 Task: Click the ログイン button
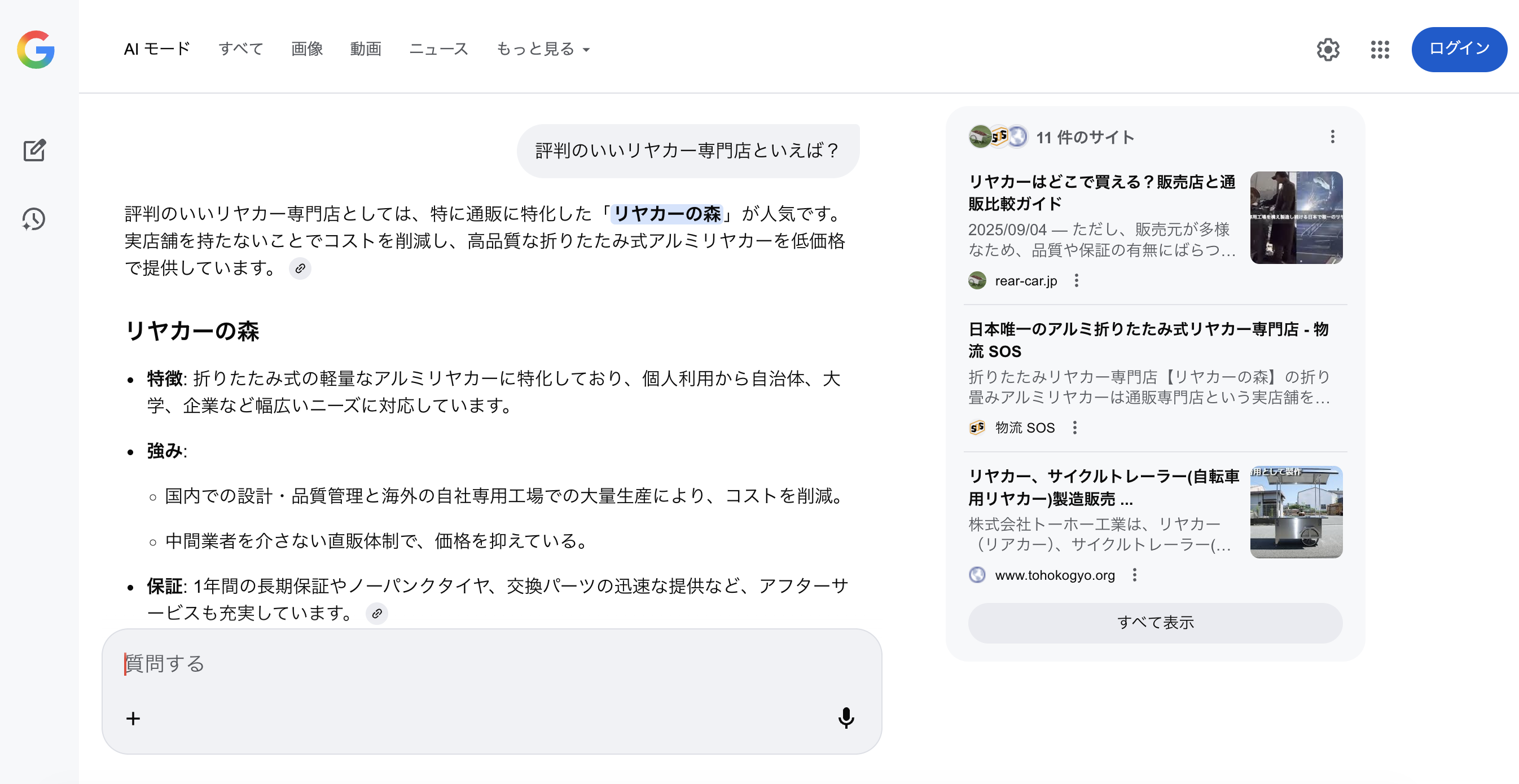[1459, 49]
